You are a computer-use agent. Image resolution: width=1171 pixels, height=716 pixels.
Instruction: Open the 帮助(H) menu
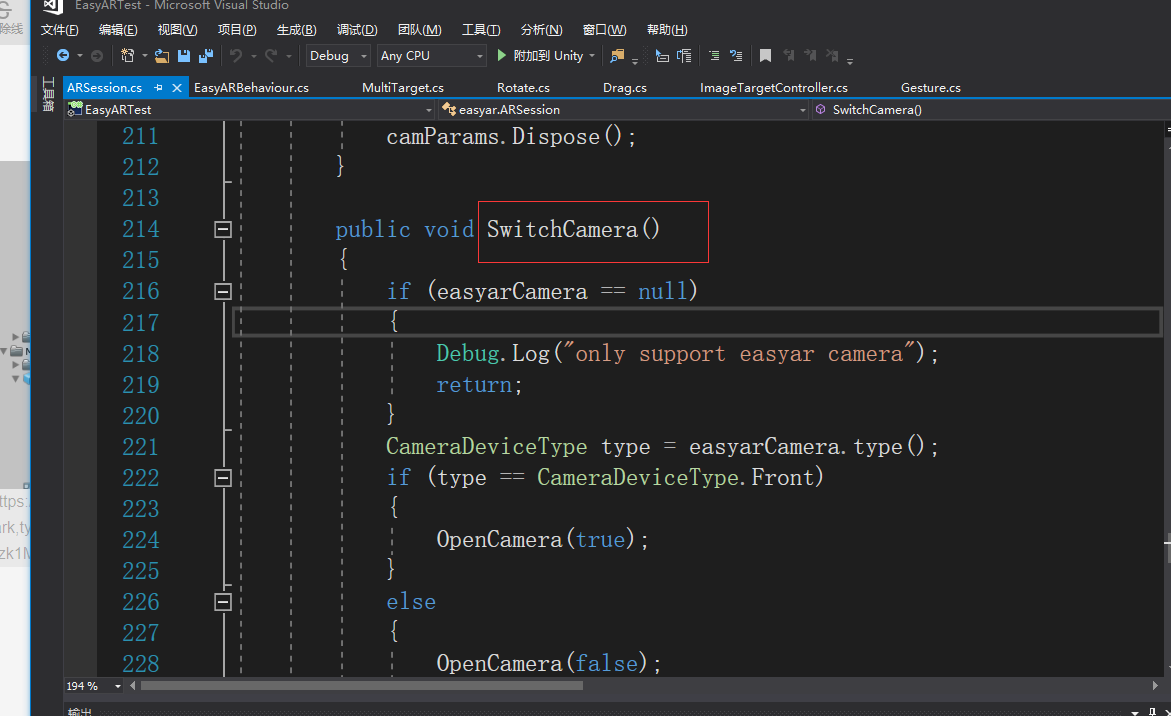pyautogui.click(x=667, y=30)
